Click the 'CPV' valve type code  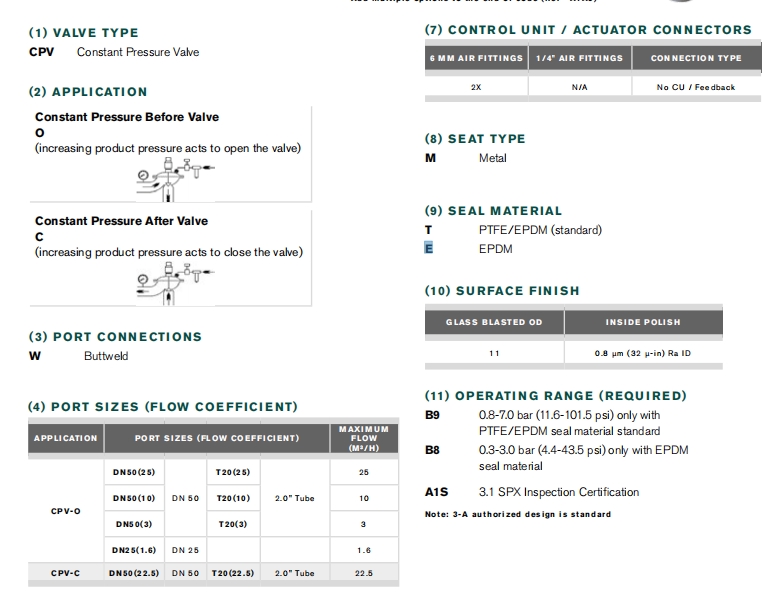[41, 52]
